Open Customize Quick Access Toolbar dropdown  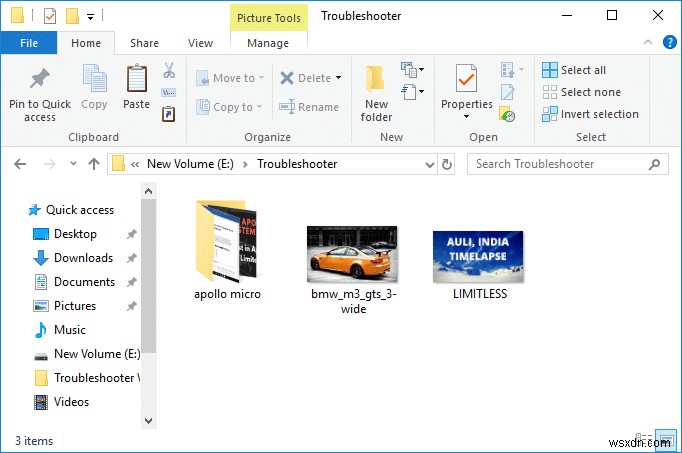pyautogui.click(x=90, y=17)
